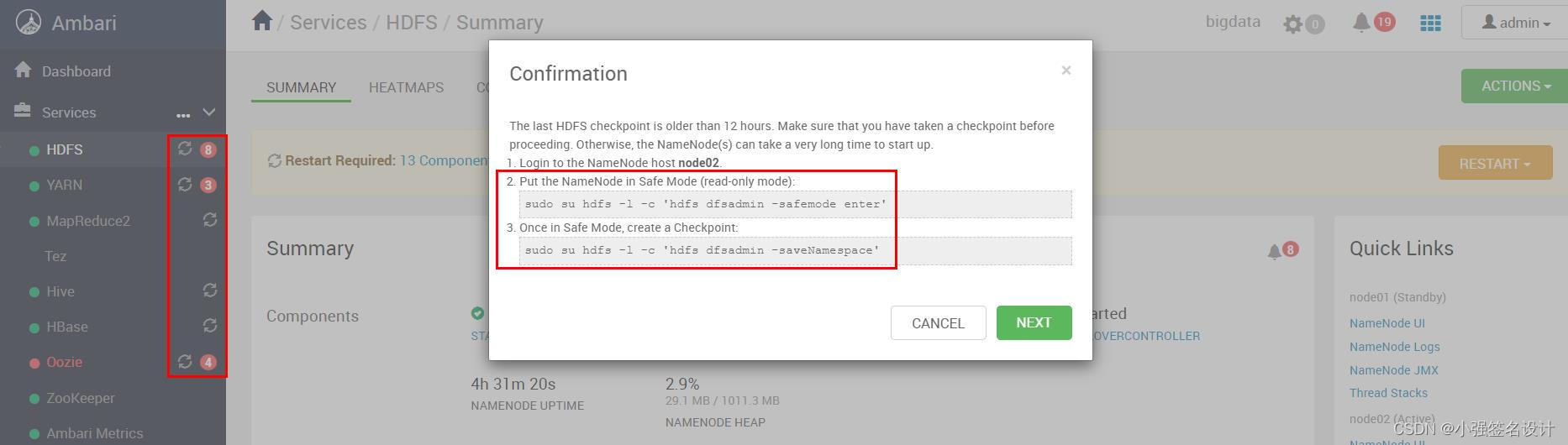This screenshot has height=445, width=1568.
Task: Open the views grid icon
Action: point(1430,23)
